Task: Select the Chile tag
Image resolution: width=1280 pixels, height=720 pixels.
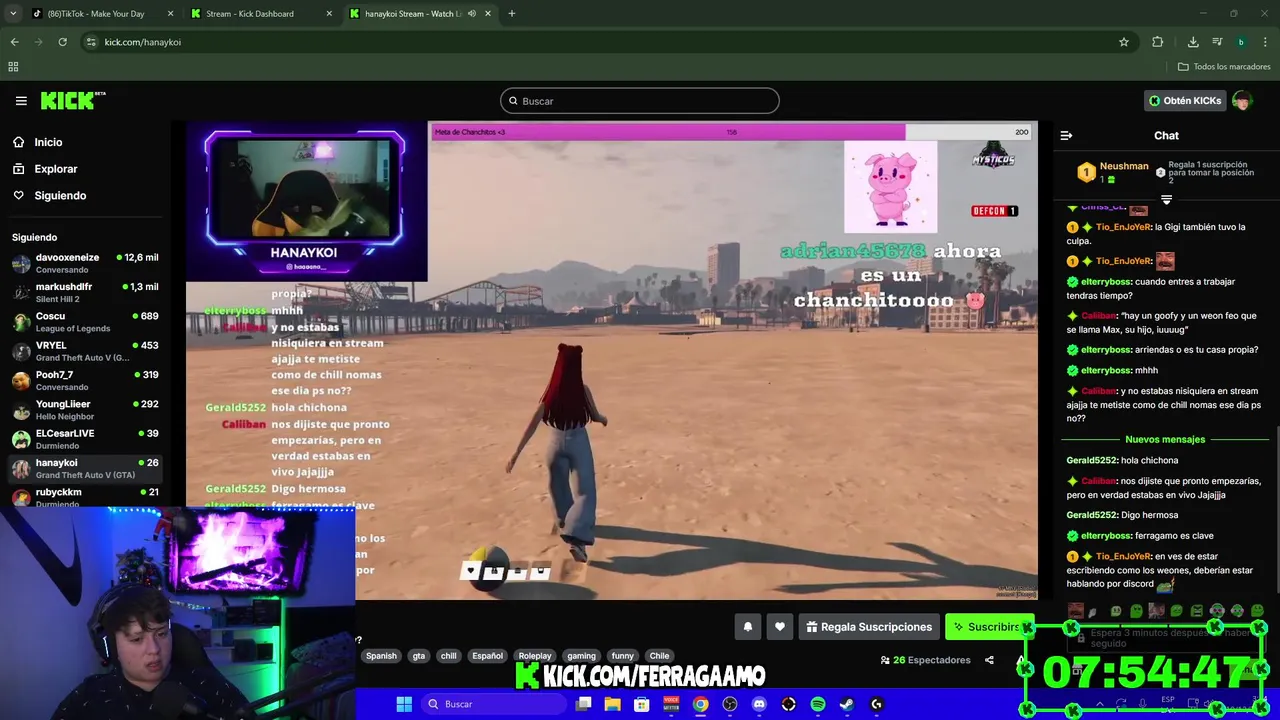Action: point(659,656)
